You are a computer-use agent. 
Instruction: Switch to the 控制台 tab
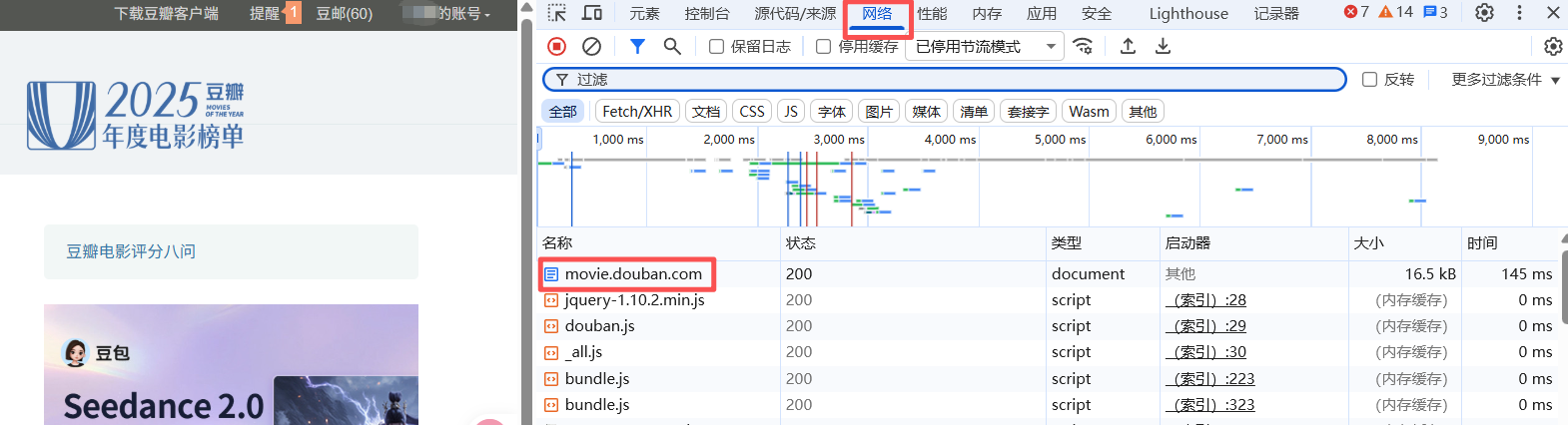pyautogui.click(x=707, y=13)
